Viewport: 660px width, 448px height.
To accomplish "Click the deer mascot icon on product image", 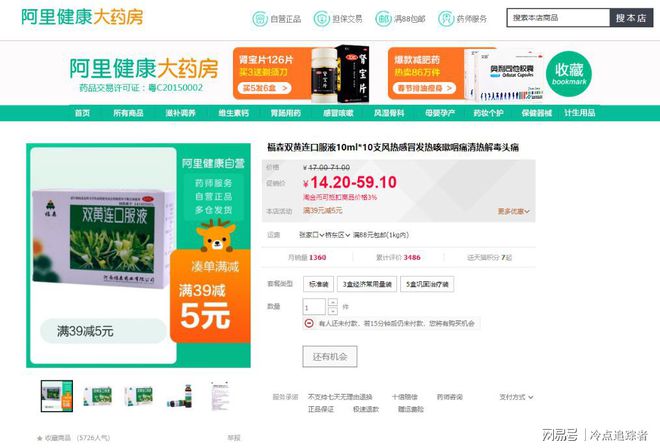I will point(216,235).
